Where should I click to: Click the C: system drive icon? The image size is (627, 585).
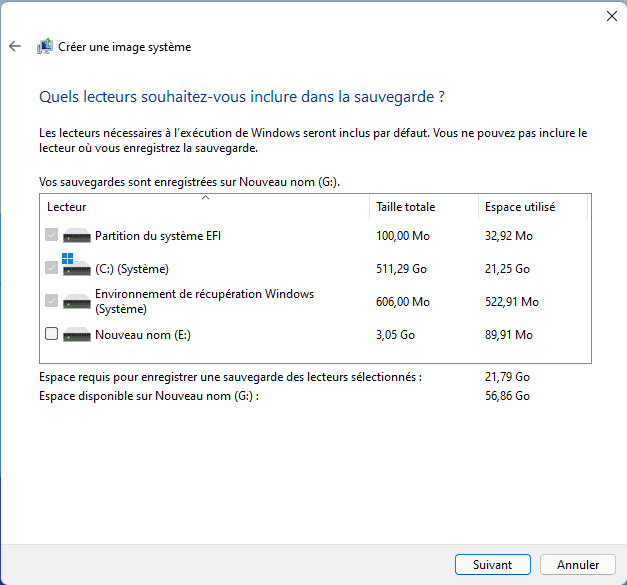point(77,265)
